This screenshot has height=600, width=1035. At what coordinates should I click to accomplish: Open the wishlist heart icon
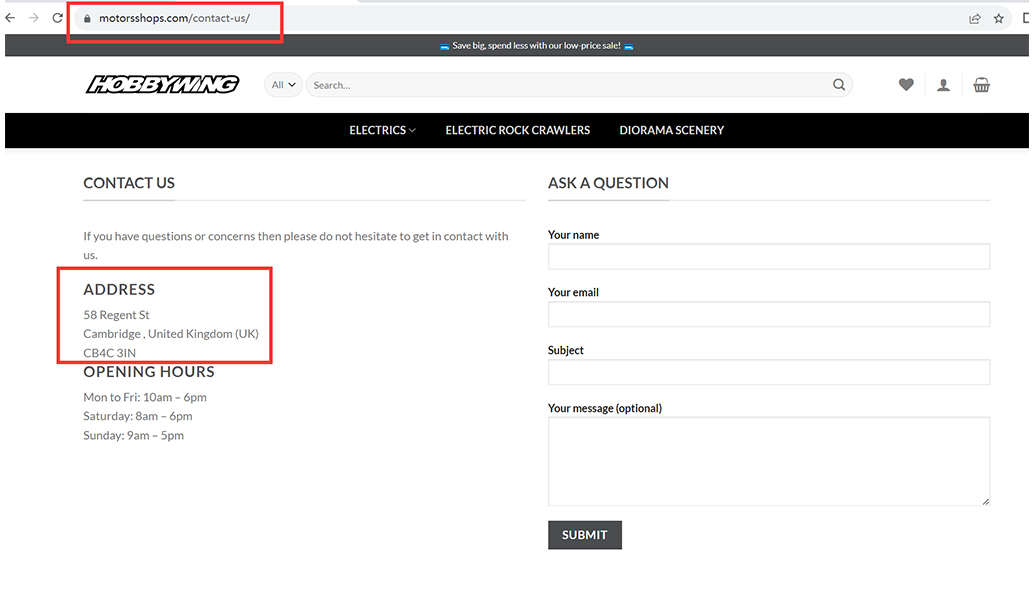[906, 85]
